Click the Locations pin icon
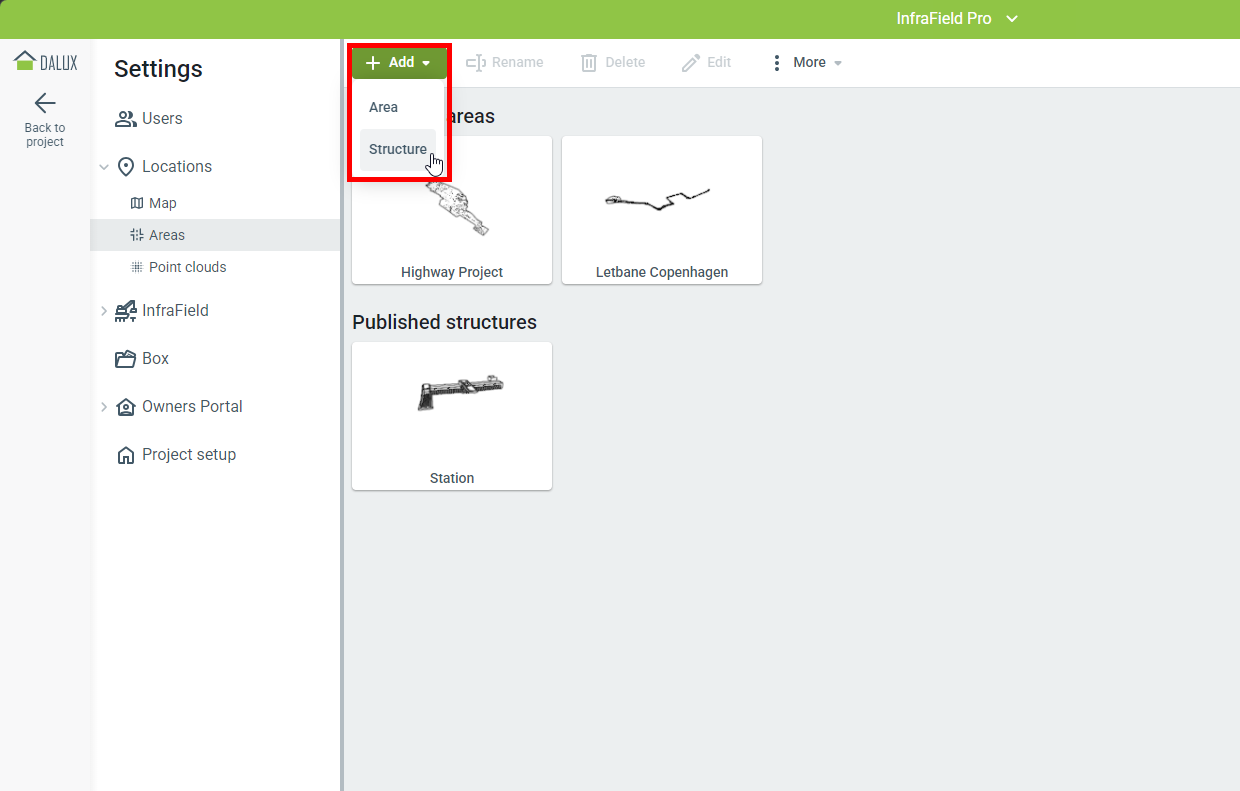 (x=126, y=167)
